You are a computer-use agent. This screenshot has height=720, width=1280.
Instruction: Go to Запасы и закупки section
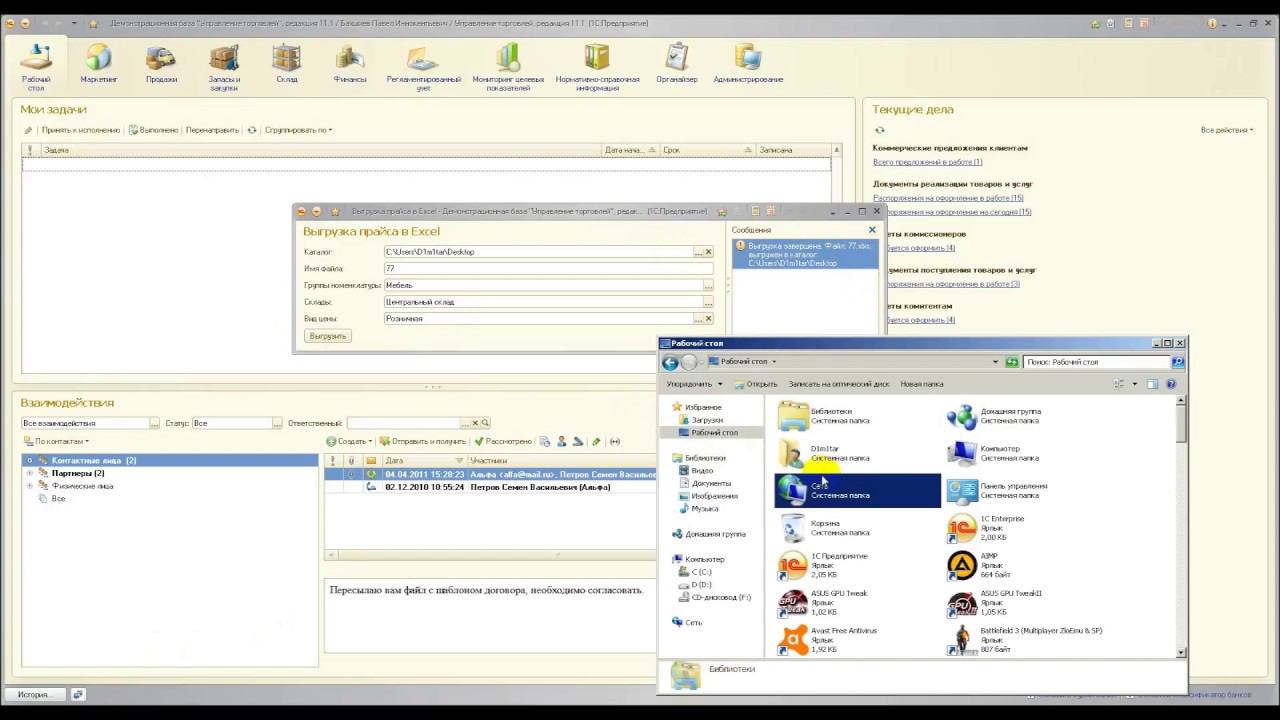coord(224,68)
